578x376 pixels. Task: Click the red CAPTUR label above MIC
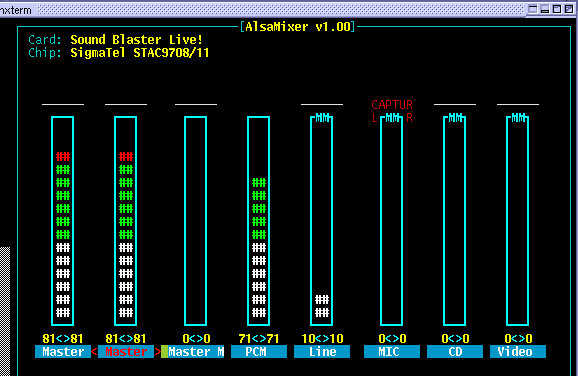pyautogui.click(x=392, y=105)
